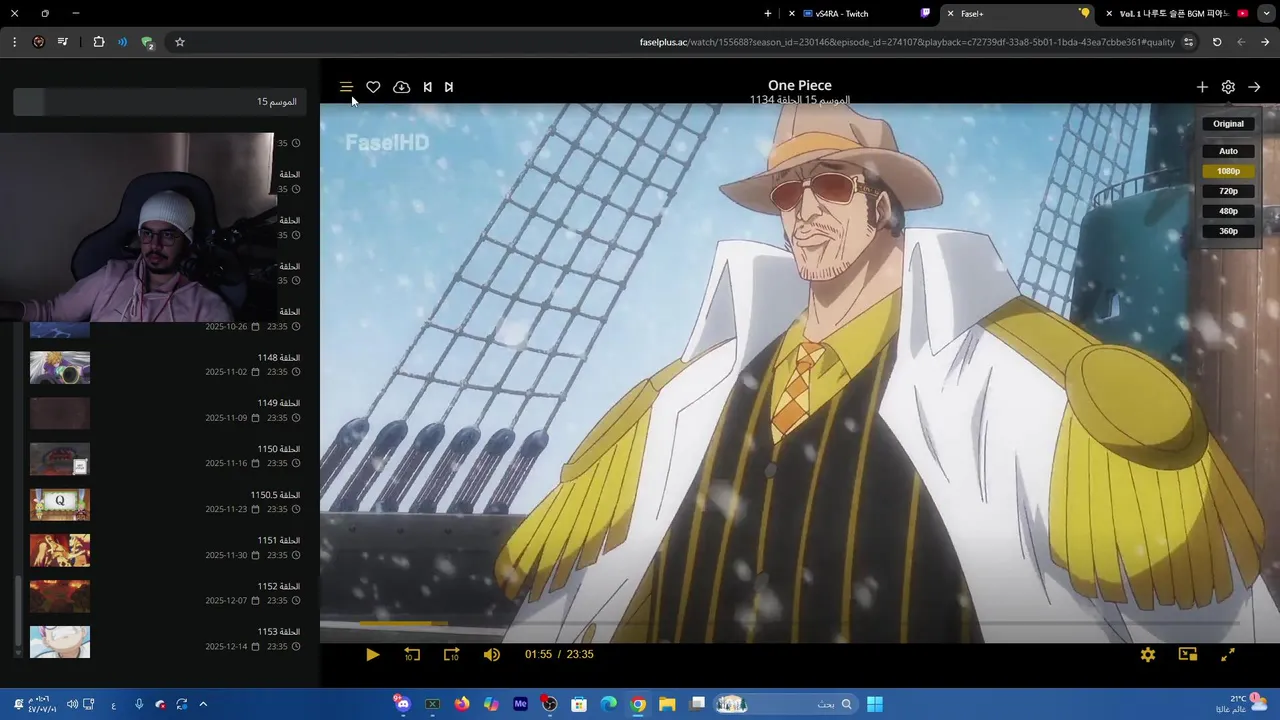This screenshot has height=720, width=1280.
Task: Click the plus icon in player header
Action: point(1202,87)
